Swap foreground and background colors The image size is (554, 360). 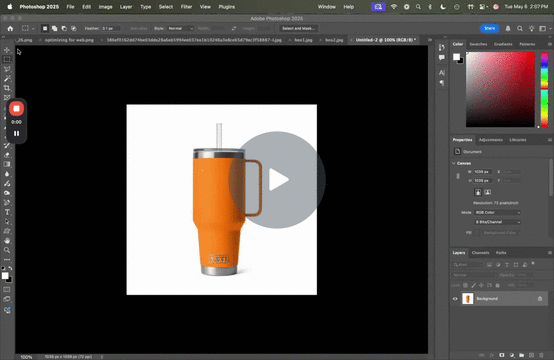(10, 268)
